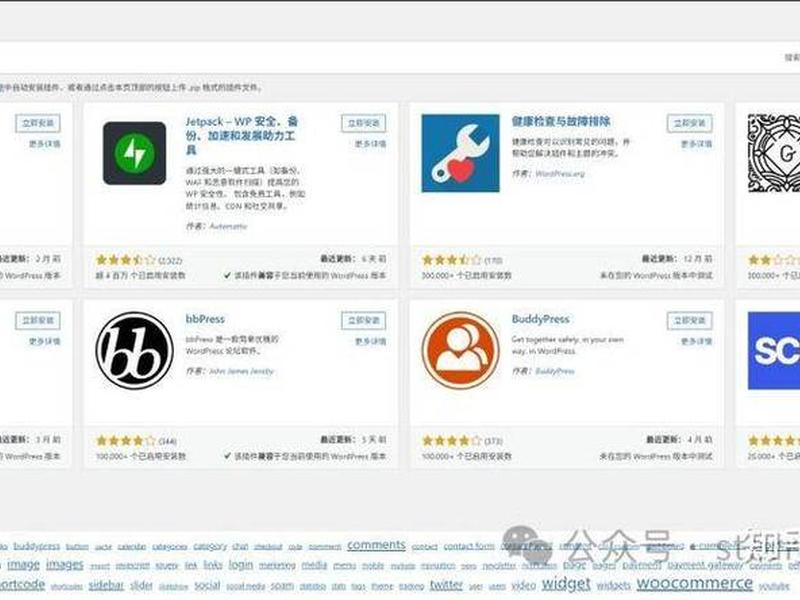Select the widget tag

tap(566, 583)
